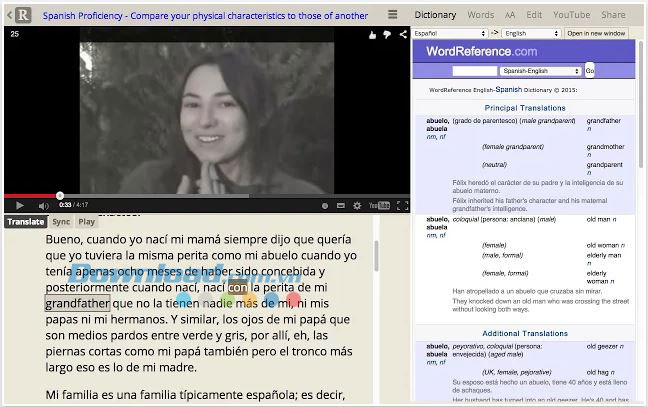Switch to the YouTube tab

point(571,15)
